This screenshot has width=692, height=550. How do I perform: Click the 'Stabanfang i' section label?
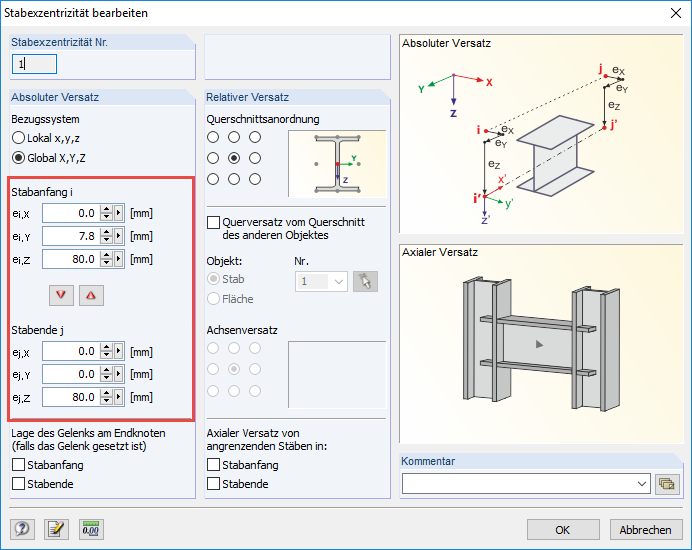point(42,192)
